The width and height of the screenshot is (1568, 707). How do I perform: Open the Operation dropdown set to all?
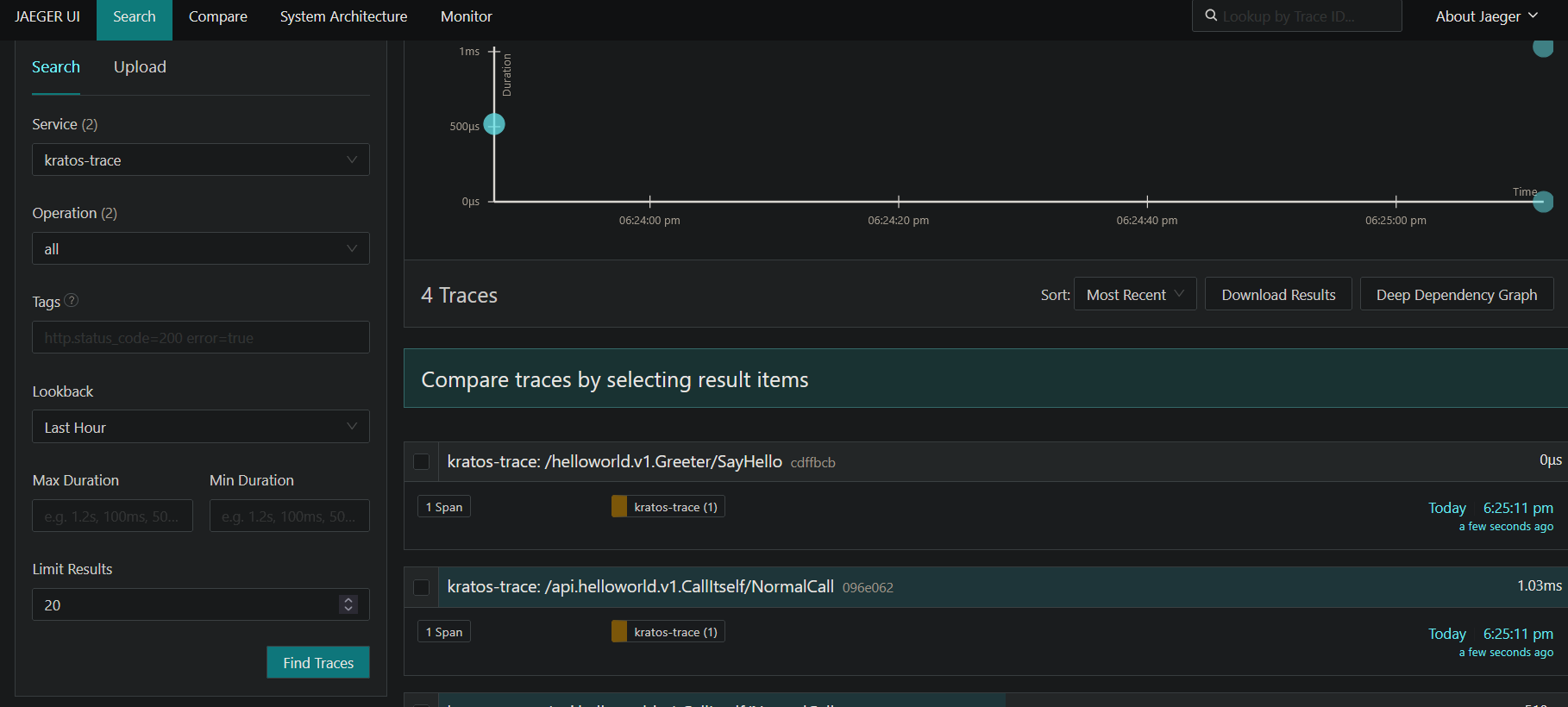[x=200, y=249]
